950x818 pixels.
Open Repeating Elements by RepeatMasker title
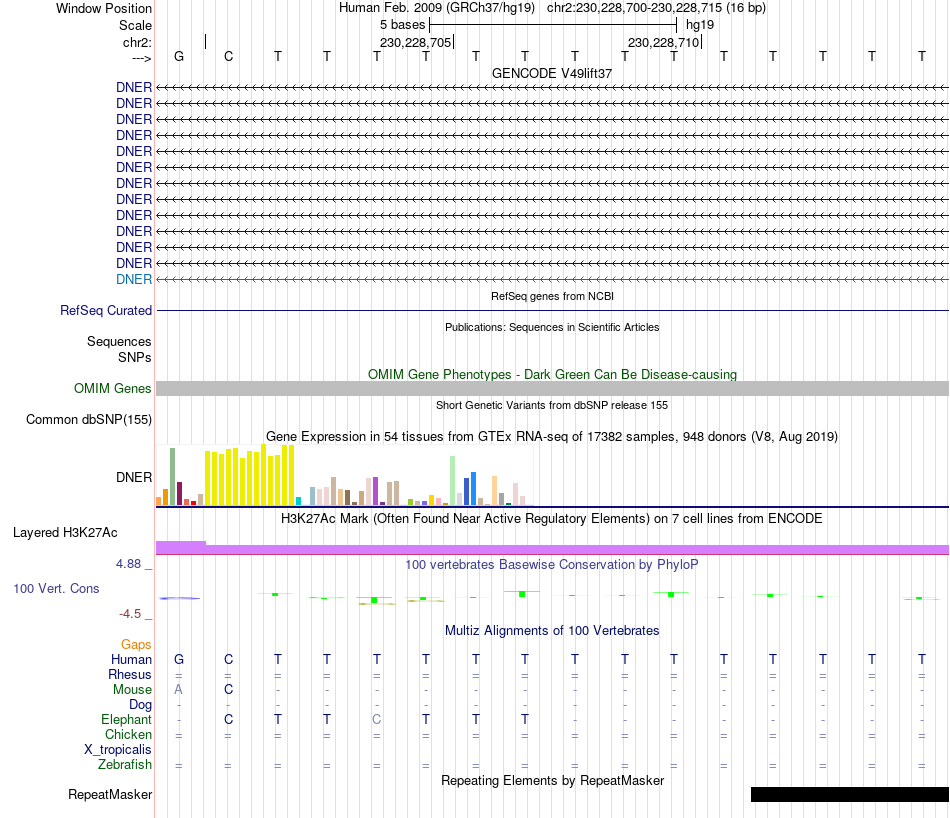click(552, 780)
